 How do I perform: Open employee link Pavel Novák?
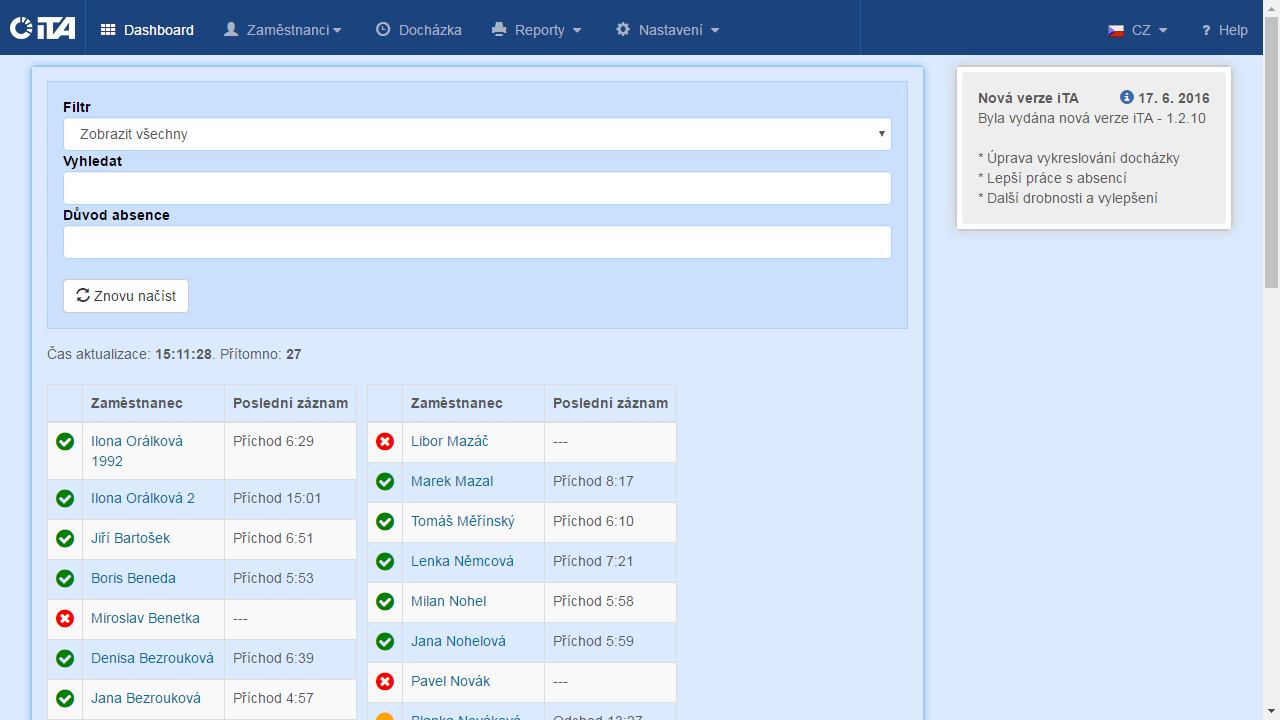pos(450,681)
